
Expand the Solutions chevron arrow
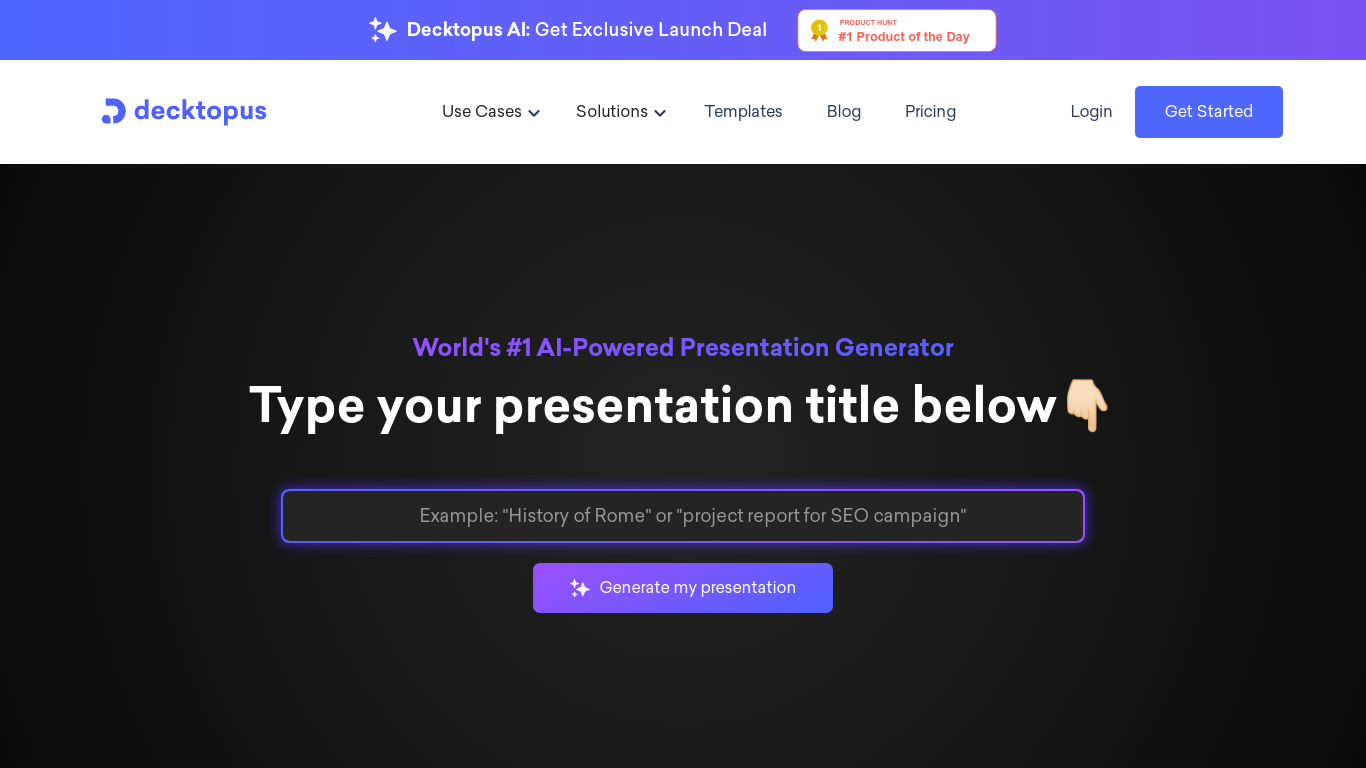(x=660, y=113)
